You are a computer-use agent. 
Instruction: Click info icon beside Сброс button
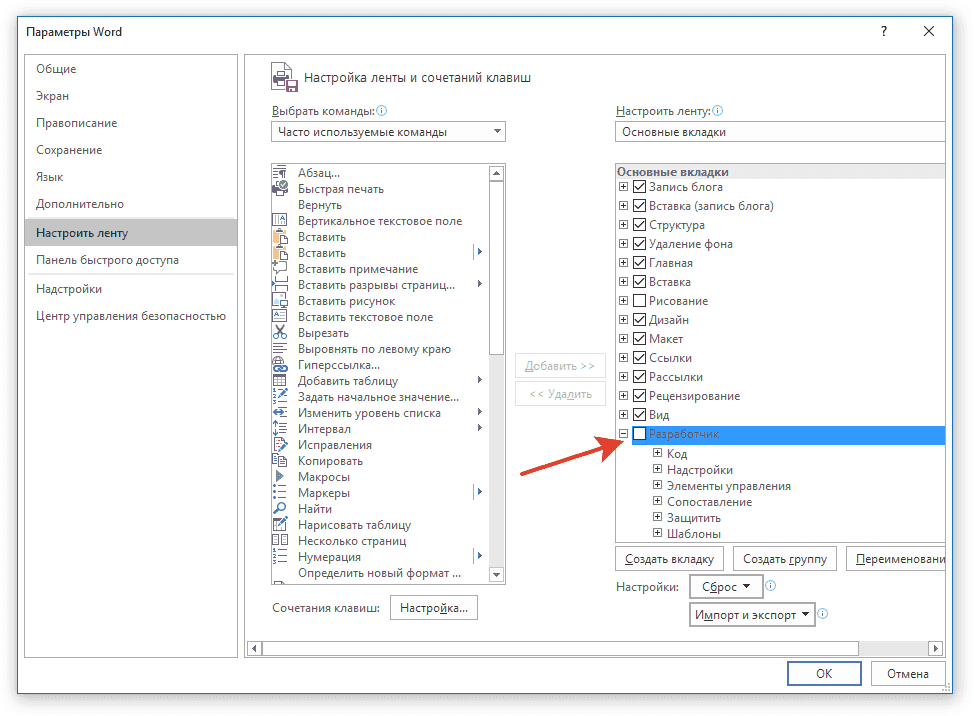point(771,586)
